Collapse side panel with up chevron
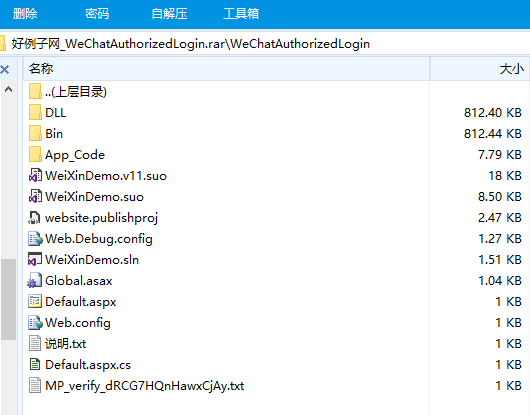This screenshot has width=530, height=415. click(x=8, y=90)
